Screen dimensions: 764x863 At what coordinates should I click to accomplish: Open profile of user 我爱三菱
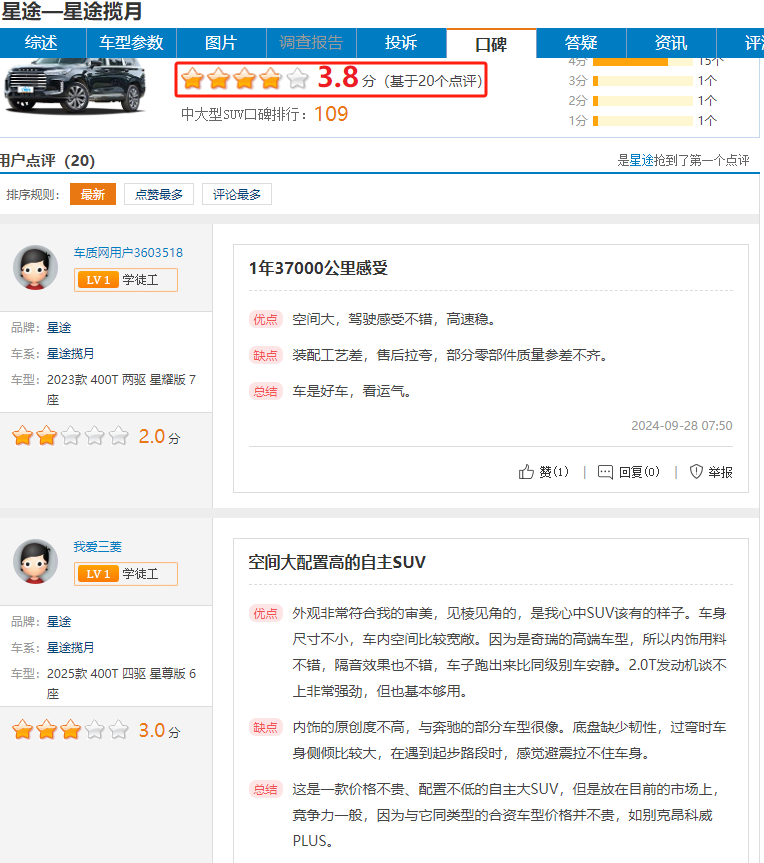click(x=97, y=547)
